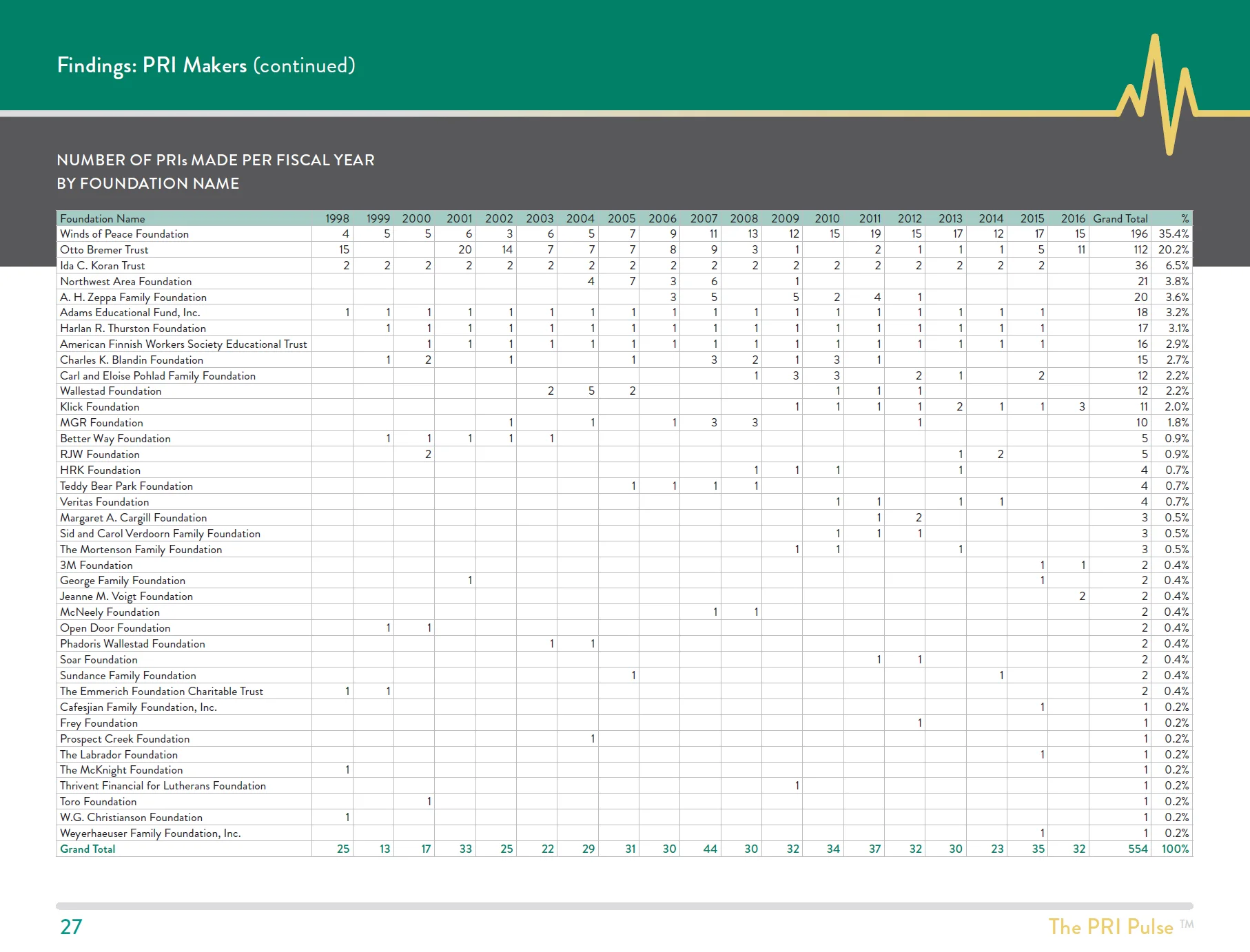
Task: Click the 'Foundation Name' column header
Action: pyautogui.click(x=102, y=218)
